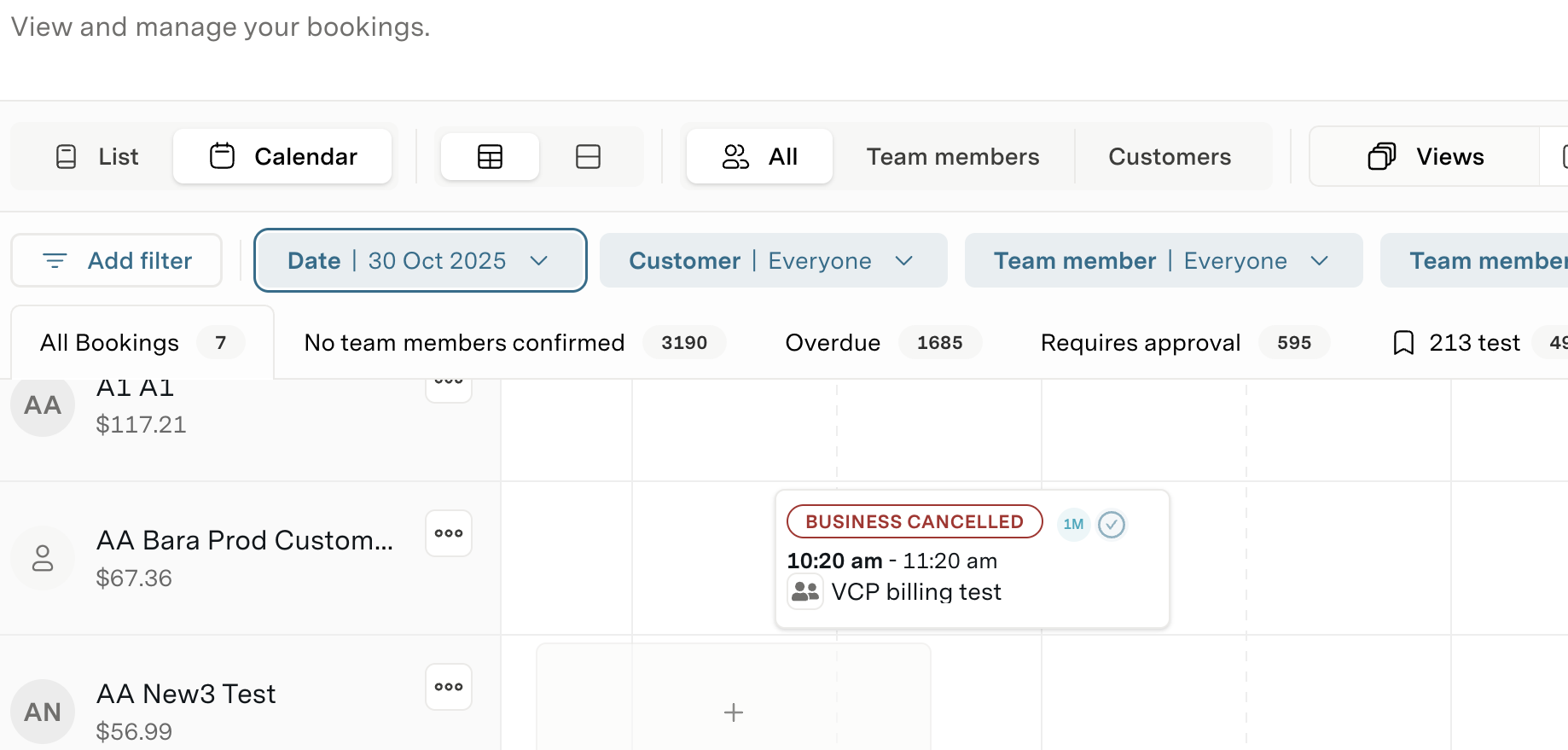Open the three-dot menu for AA Bara Prod
This screenshot has width=1568, height=750.
449,533
